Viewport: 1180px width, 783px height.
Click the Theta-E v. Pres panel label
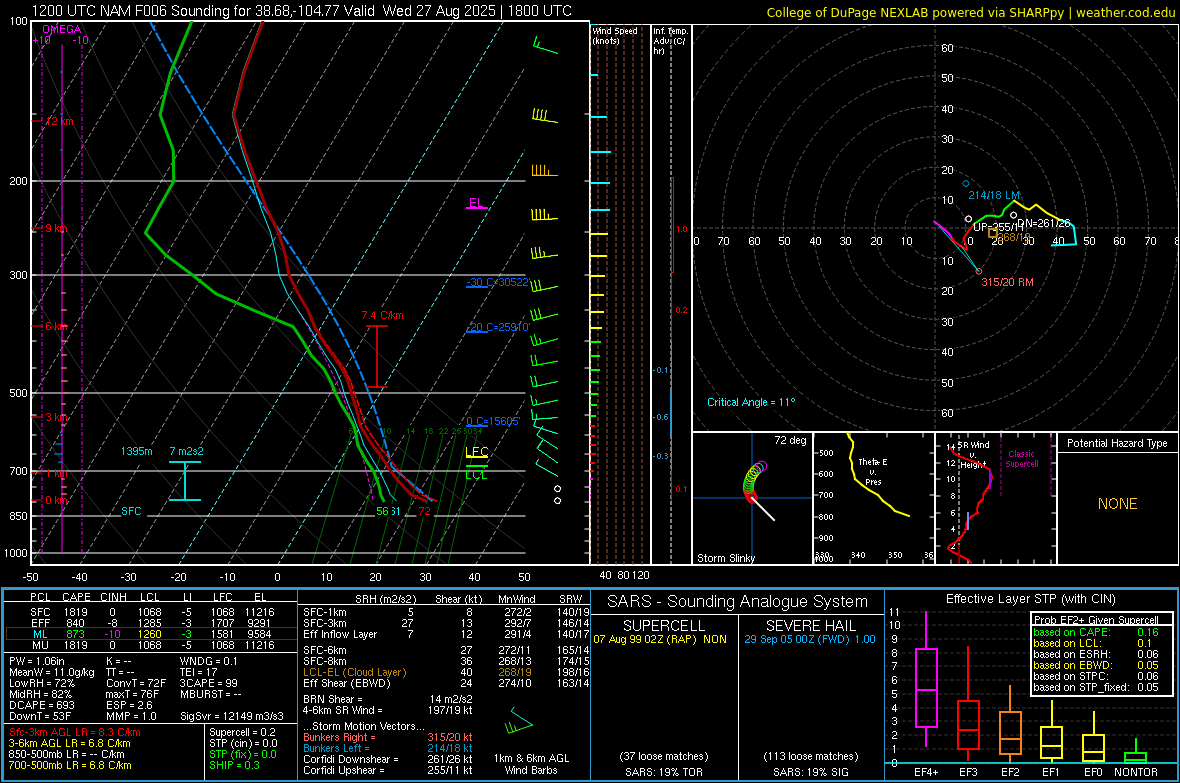point(873,471)
